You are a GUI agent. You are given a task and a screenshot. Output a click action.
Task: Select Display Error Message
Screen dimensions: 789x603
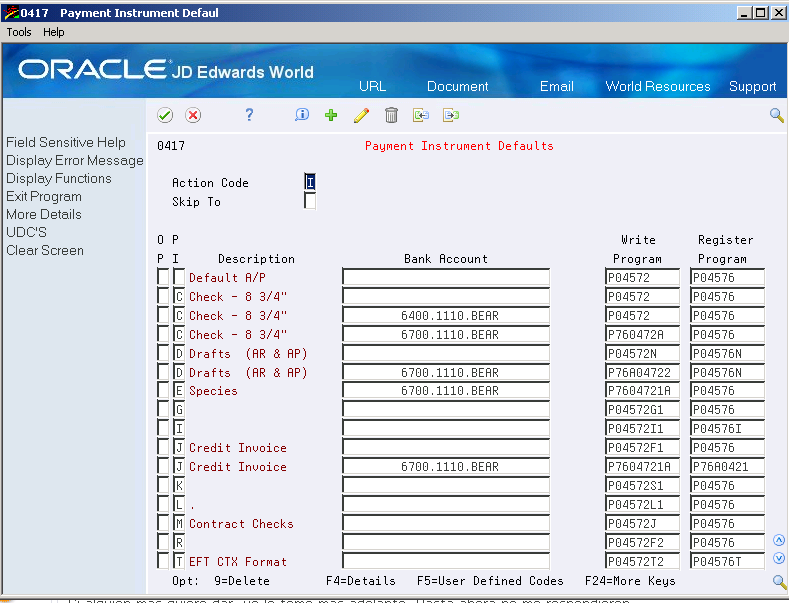coord(74,161)
